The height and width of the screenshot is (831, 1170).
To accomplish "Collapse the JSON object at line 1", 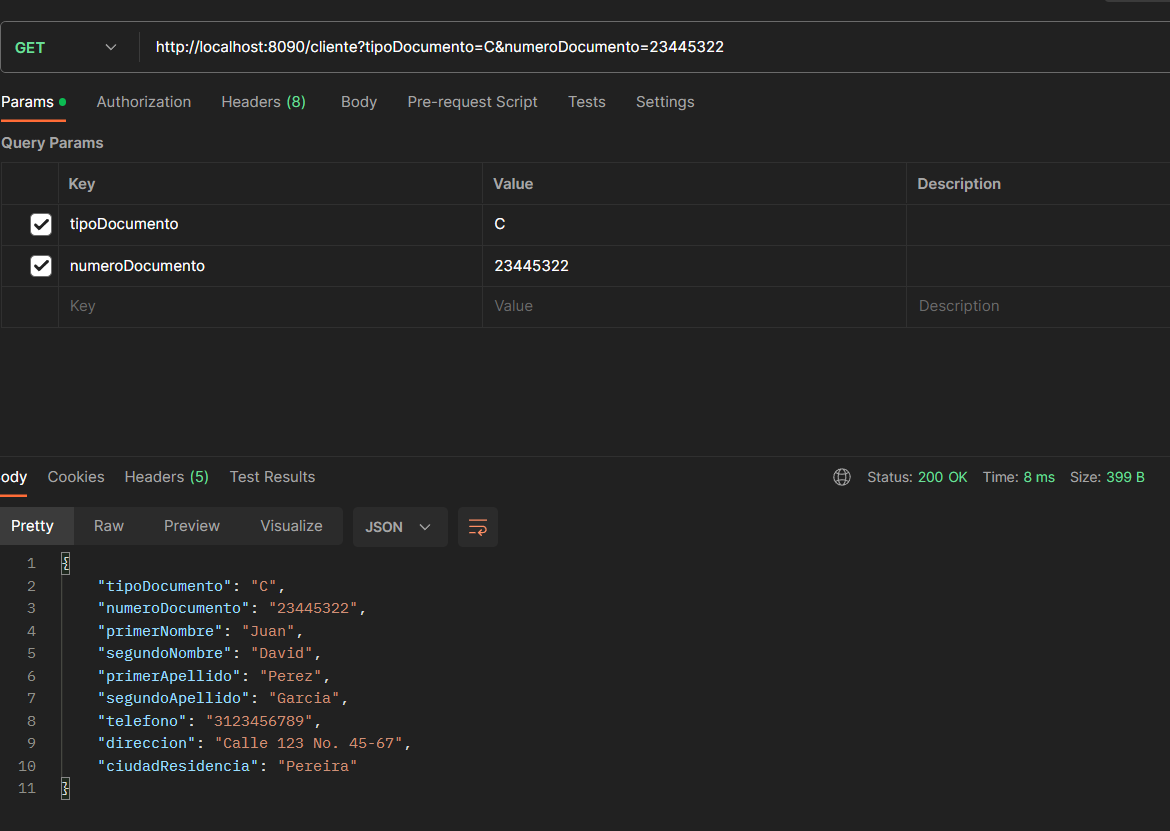I will coord(65,562).
